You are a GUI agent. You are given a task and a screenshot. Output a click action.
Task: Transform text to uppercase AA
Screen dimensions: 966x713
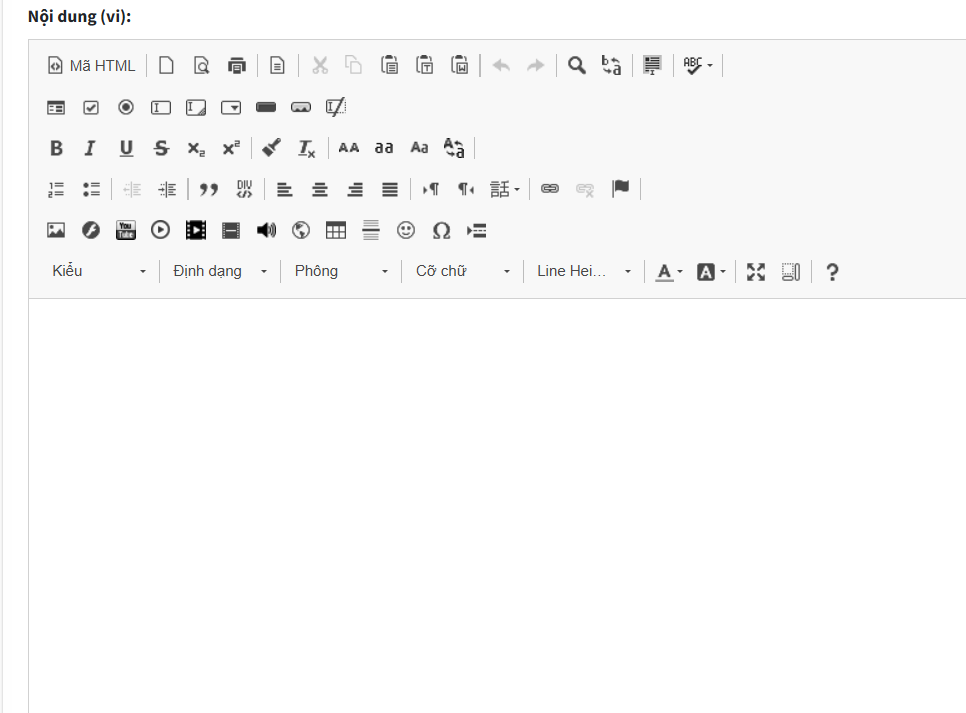pos(349,148)
